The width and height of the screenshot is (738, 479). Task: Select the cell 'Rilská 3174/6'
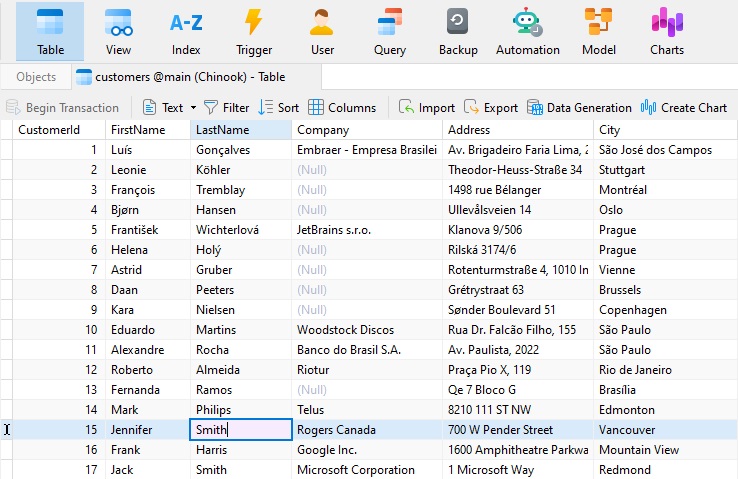point(518,250)
